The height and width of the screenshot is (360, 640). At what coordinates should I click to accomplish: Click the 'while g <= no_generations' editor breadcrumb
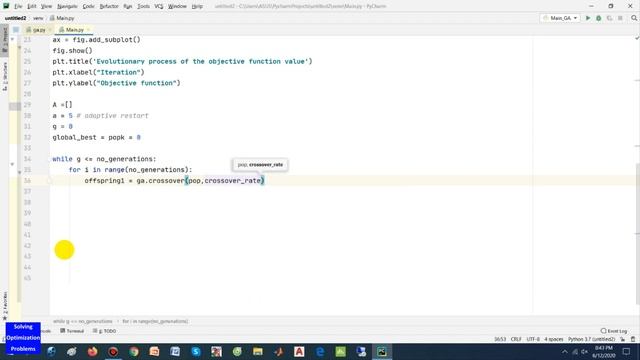(82, 321)
